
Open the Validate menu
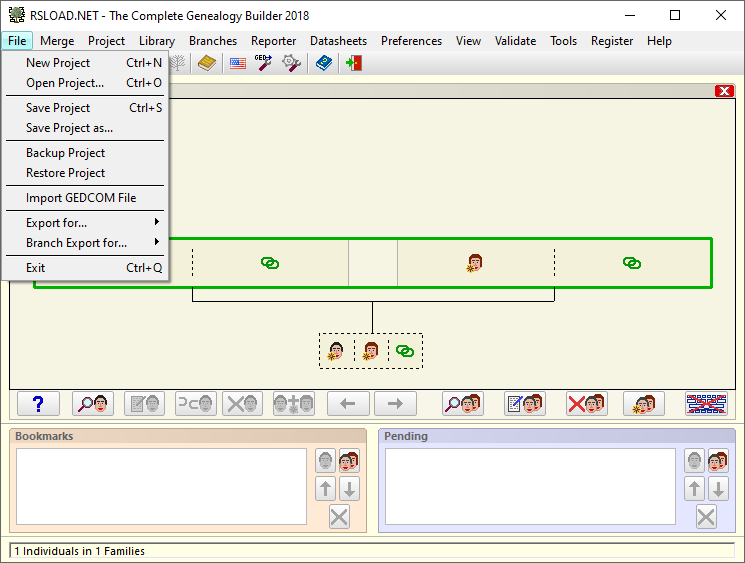coord(516,41)
